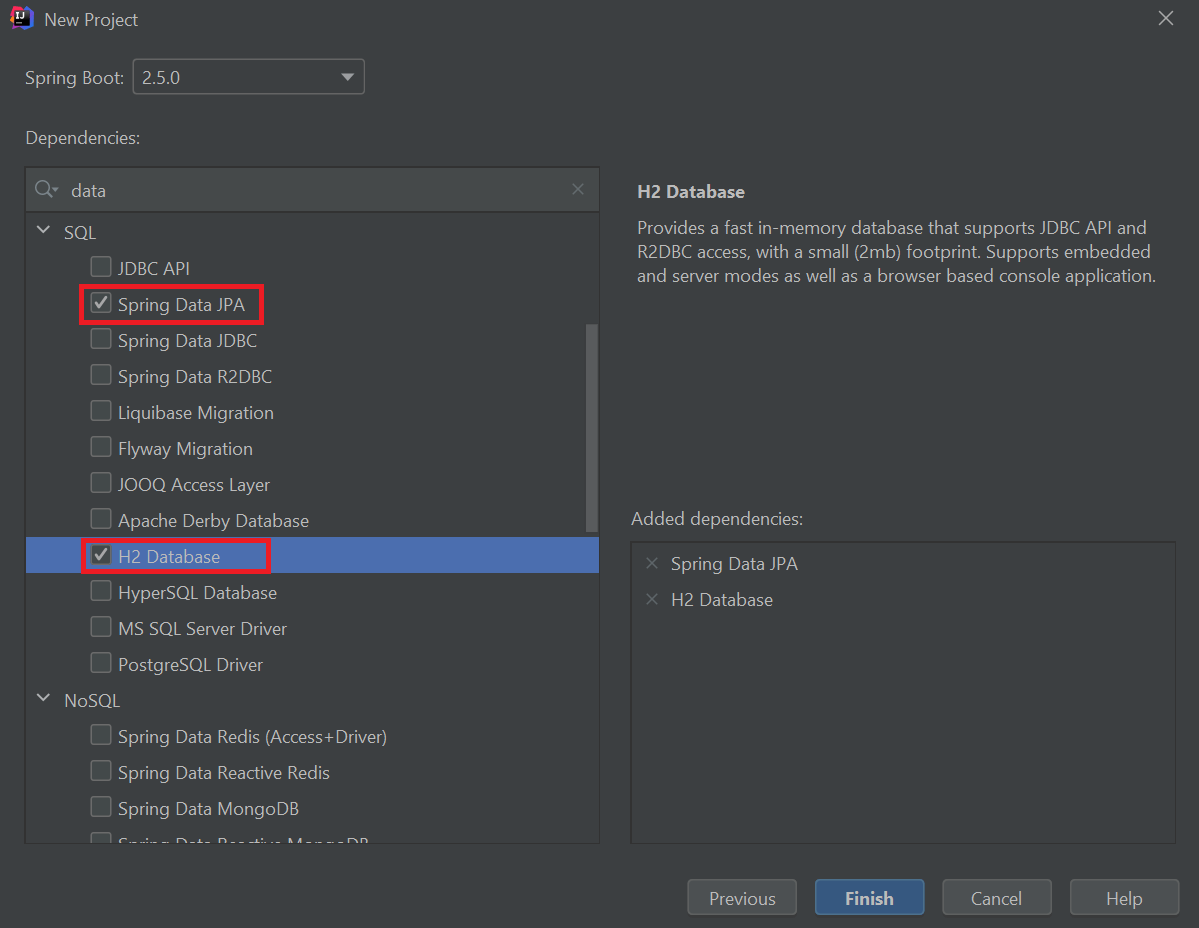
Task: Close the New Project dialog
Action: [x=1165, y=19]
